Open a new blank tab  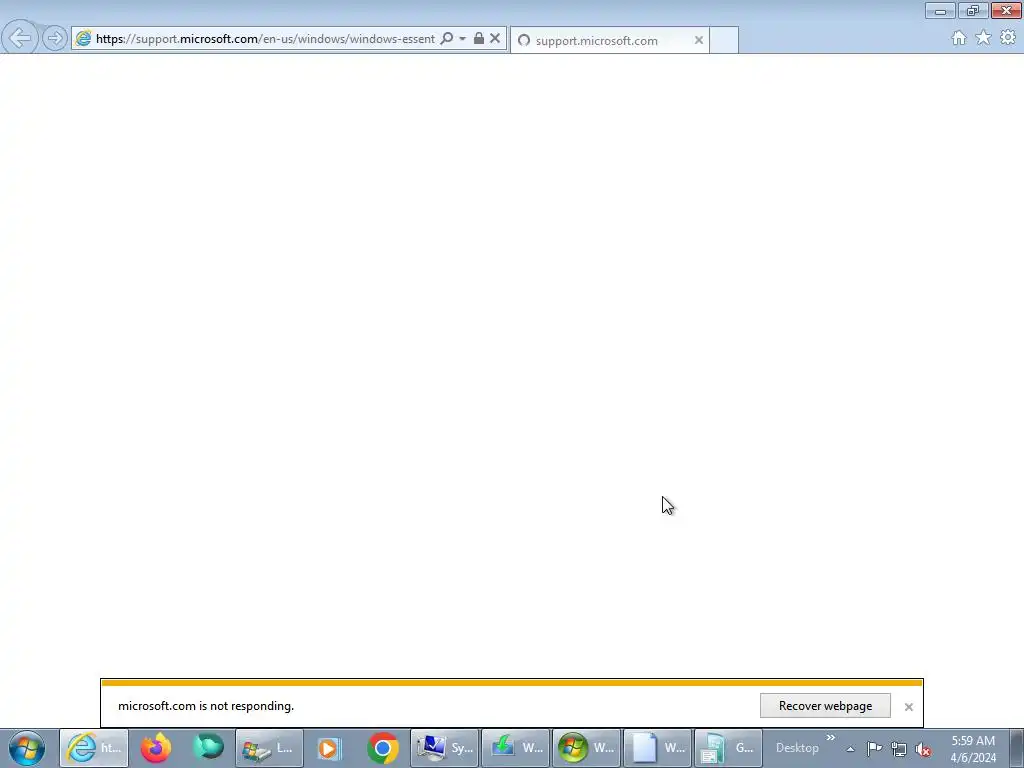pos(724,40)
